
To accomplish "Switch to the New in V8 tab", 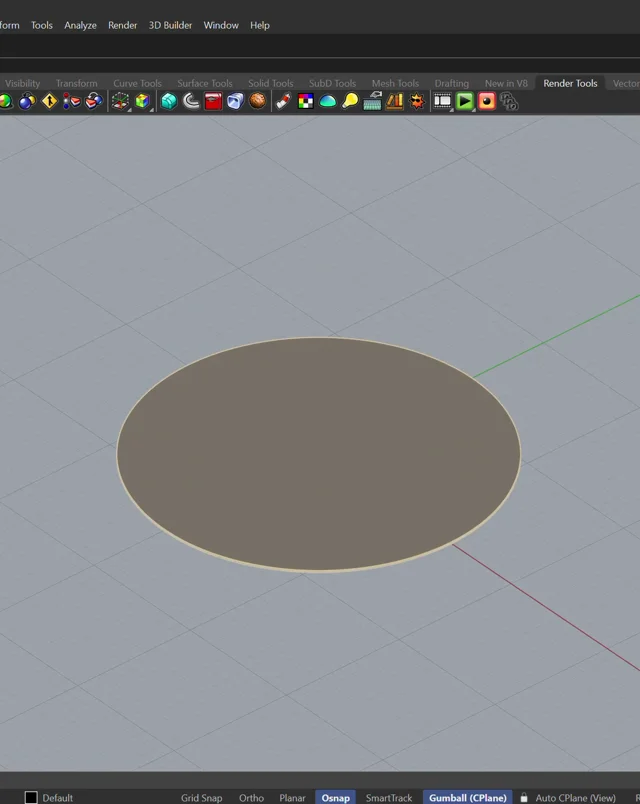I will point(506,83).
